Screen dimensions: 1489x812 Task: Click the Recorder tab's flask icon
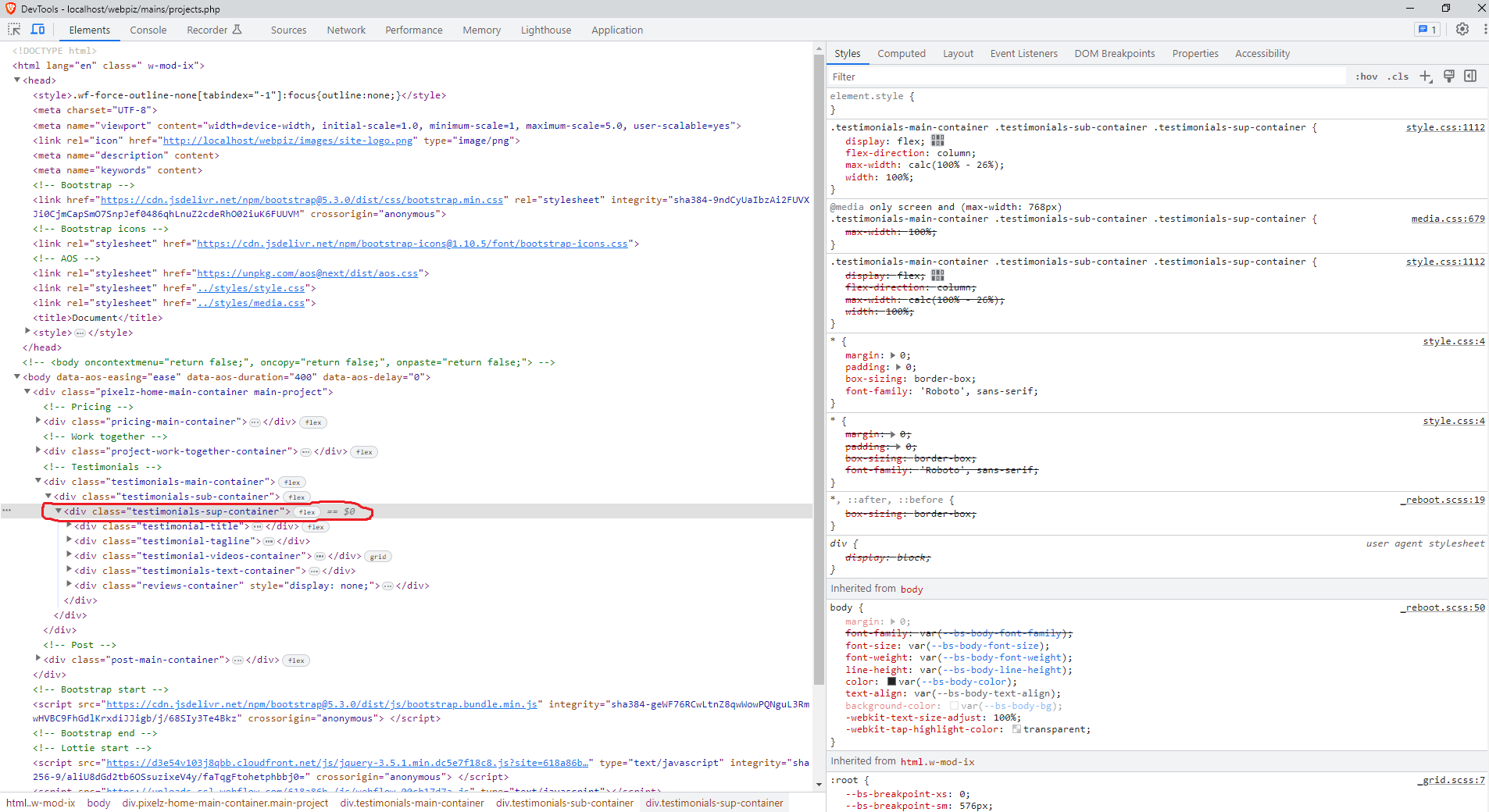pos(237,30)
